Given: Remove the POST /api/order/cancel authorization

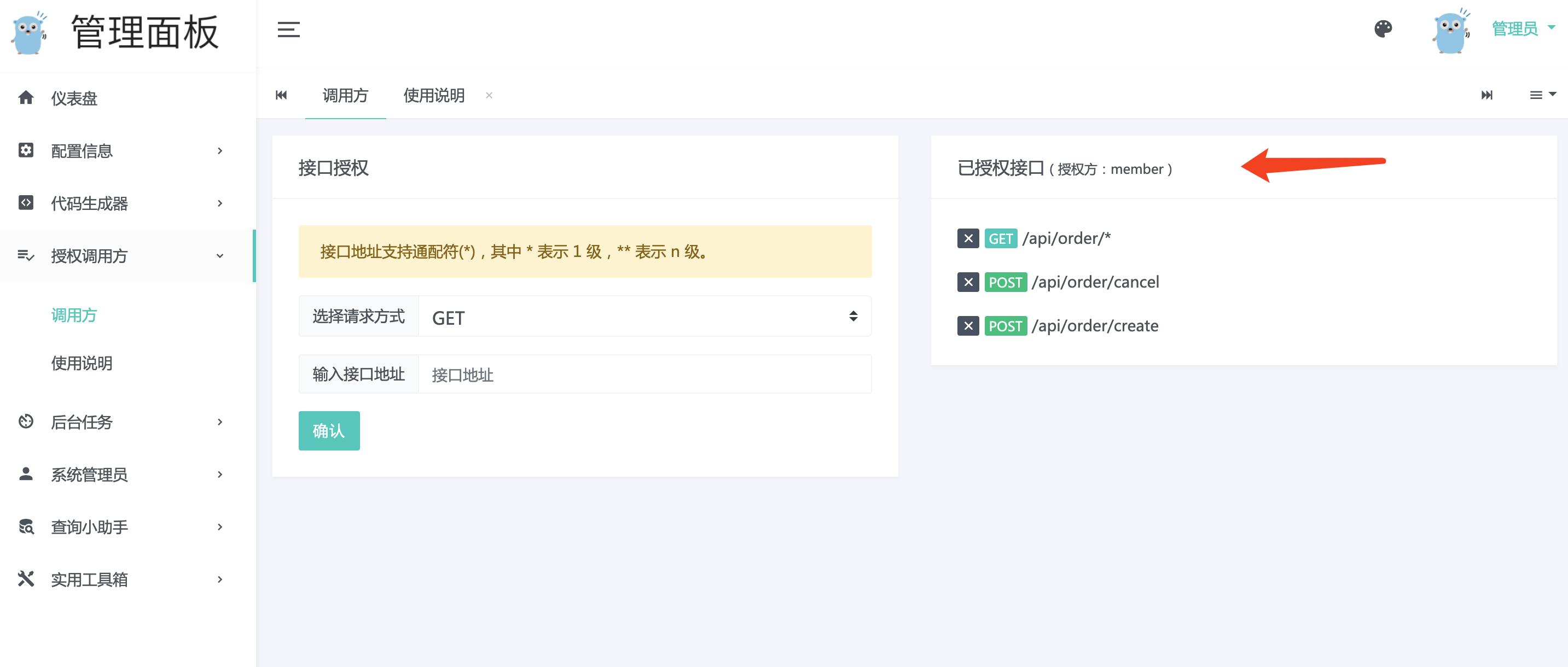Looking at the screenshot, I should click(x=967, y=282).
